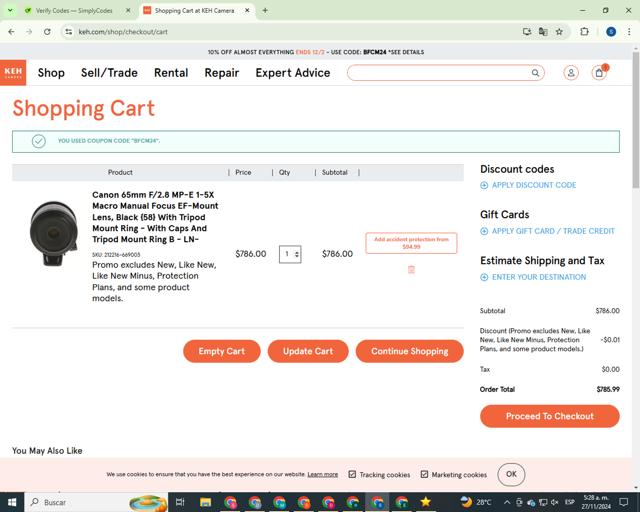Click the taskbar clock showing 5:28 a.m.
640x512 pixels.
596,502
